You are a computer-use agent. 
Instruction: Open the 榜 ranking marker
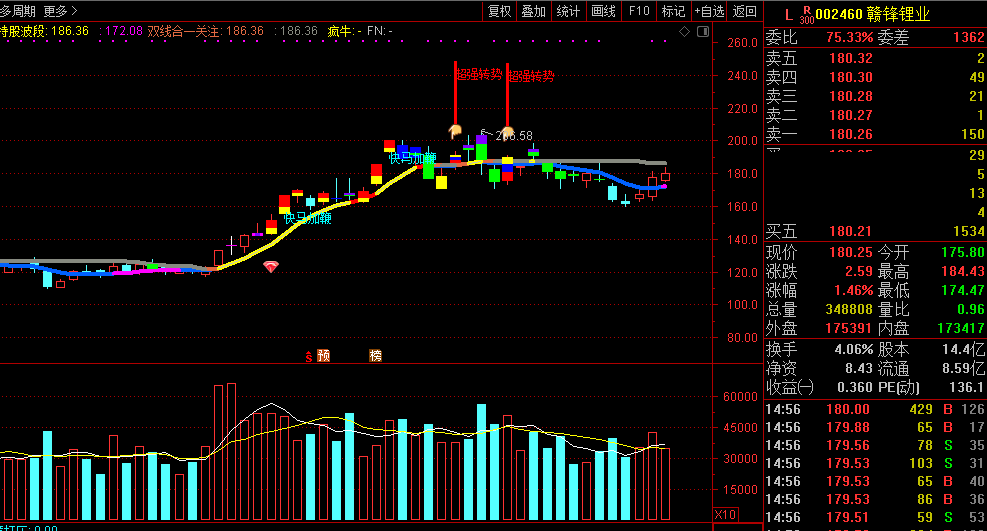pyautogui.click(x=375, y=355)
